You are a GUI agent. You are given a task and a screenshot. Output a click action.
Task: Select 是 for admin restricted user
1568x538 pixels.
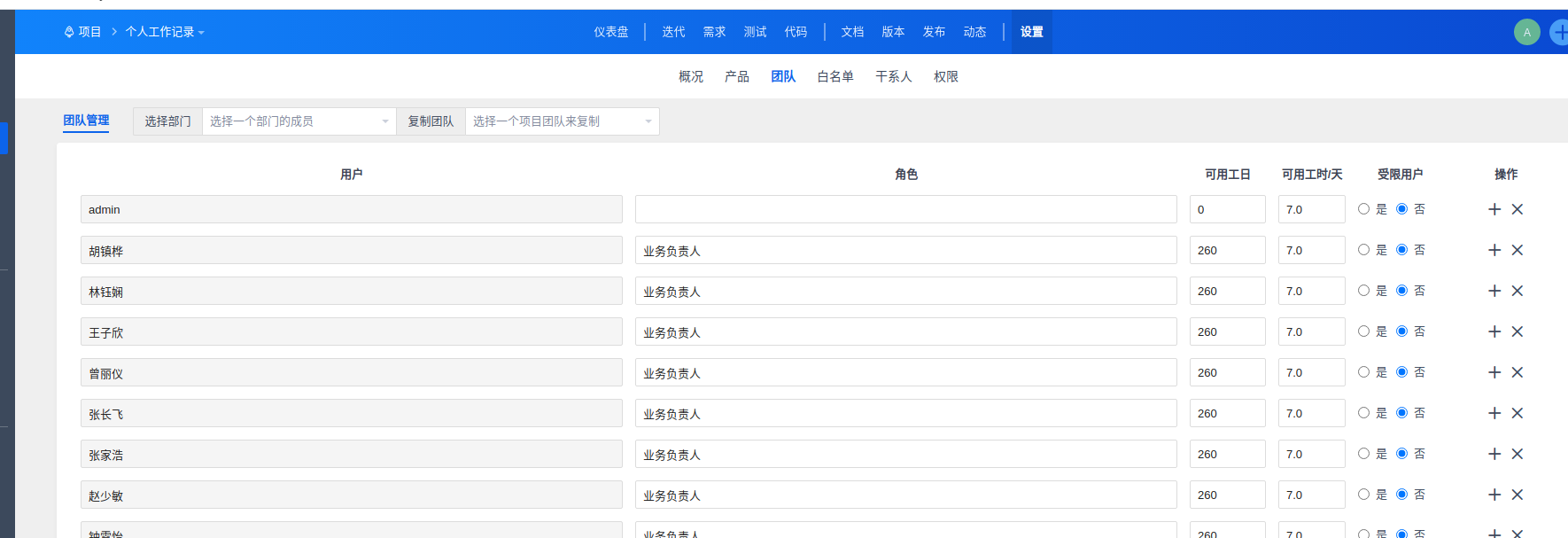(x=1363, y=209)
